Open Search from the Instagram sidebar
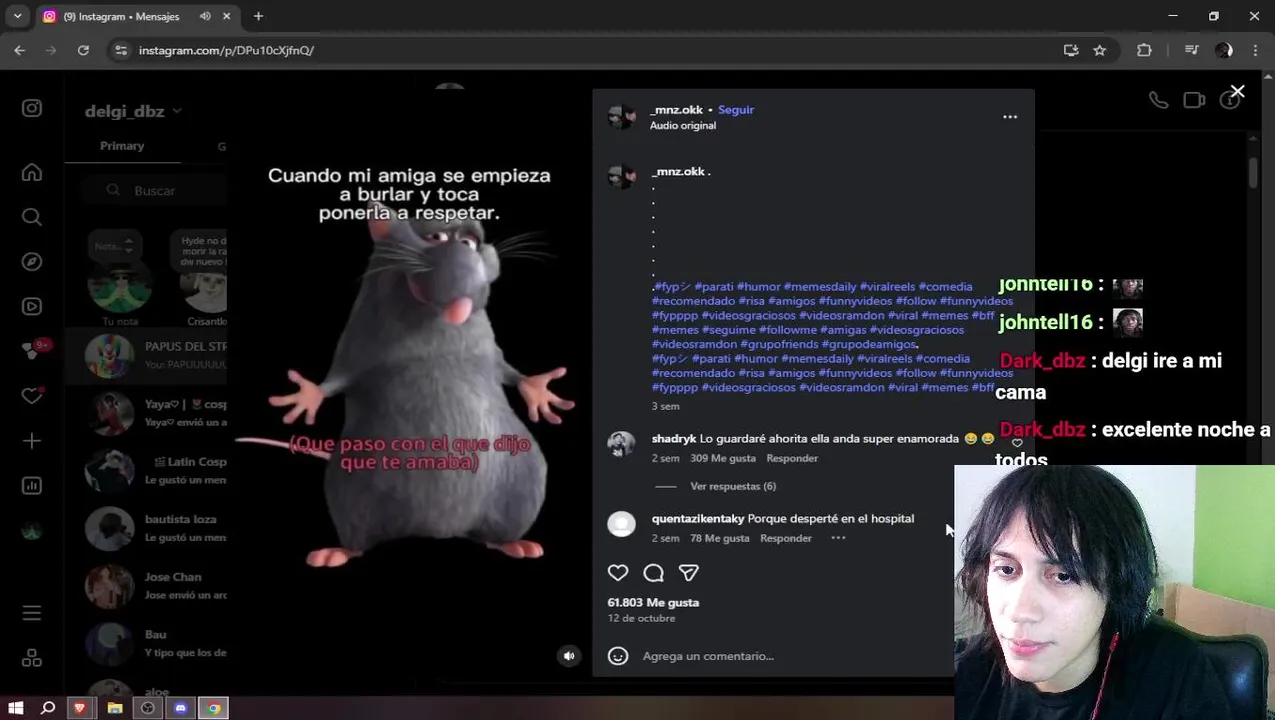Screen dimensions: 1275x720 (32, 217)
